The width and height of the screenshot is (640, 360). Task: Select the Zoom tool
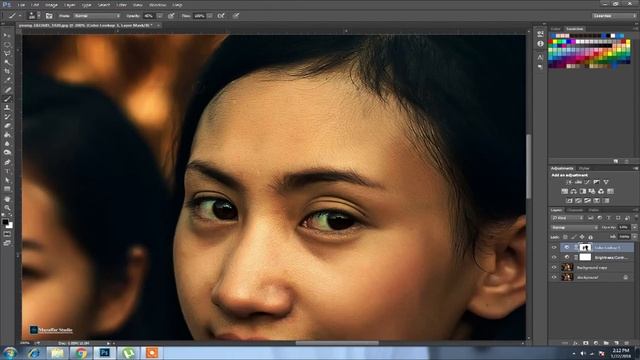pyautogui.click(x=7, y=208)
